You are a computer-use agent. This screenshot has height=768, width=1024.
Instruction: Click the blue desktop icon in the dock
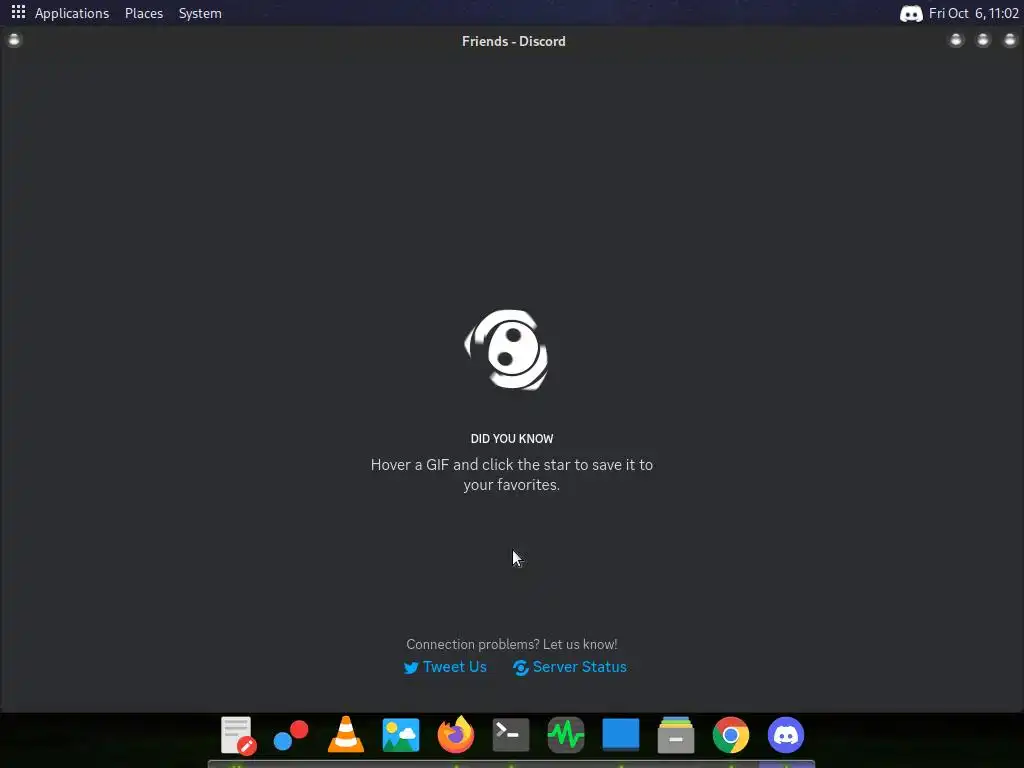pos(620,735)
